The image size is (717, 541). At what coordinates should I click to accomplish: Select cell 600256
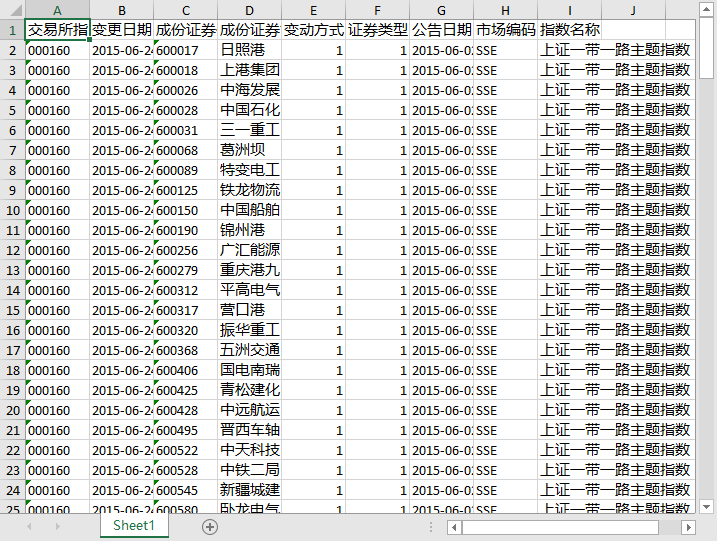[x=186, y=251]
